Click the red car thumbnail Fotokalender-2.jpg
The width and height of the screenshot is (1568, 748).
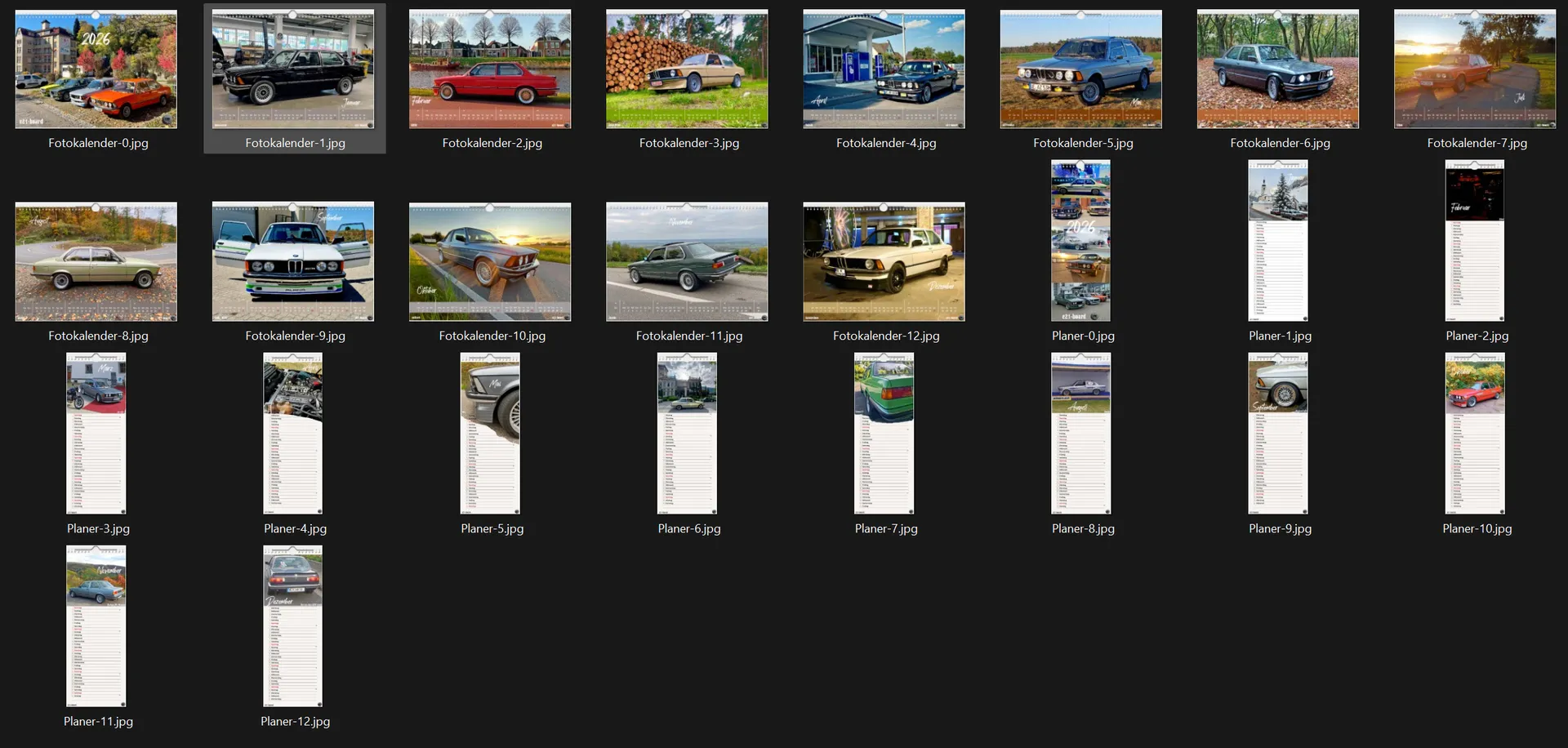click(x=490, y=69)
